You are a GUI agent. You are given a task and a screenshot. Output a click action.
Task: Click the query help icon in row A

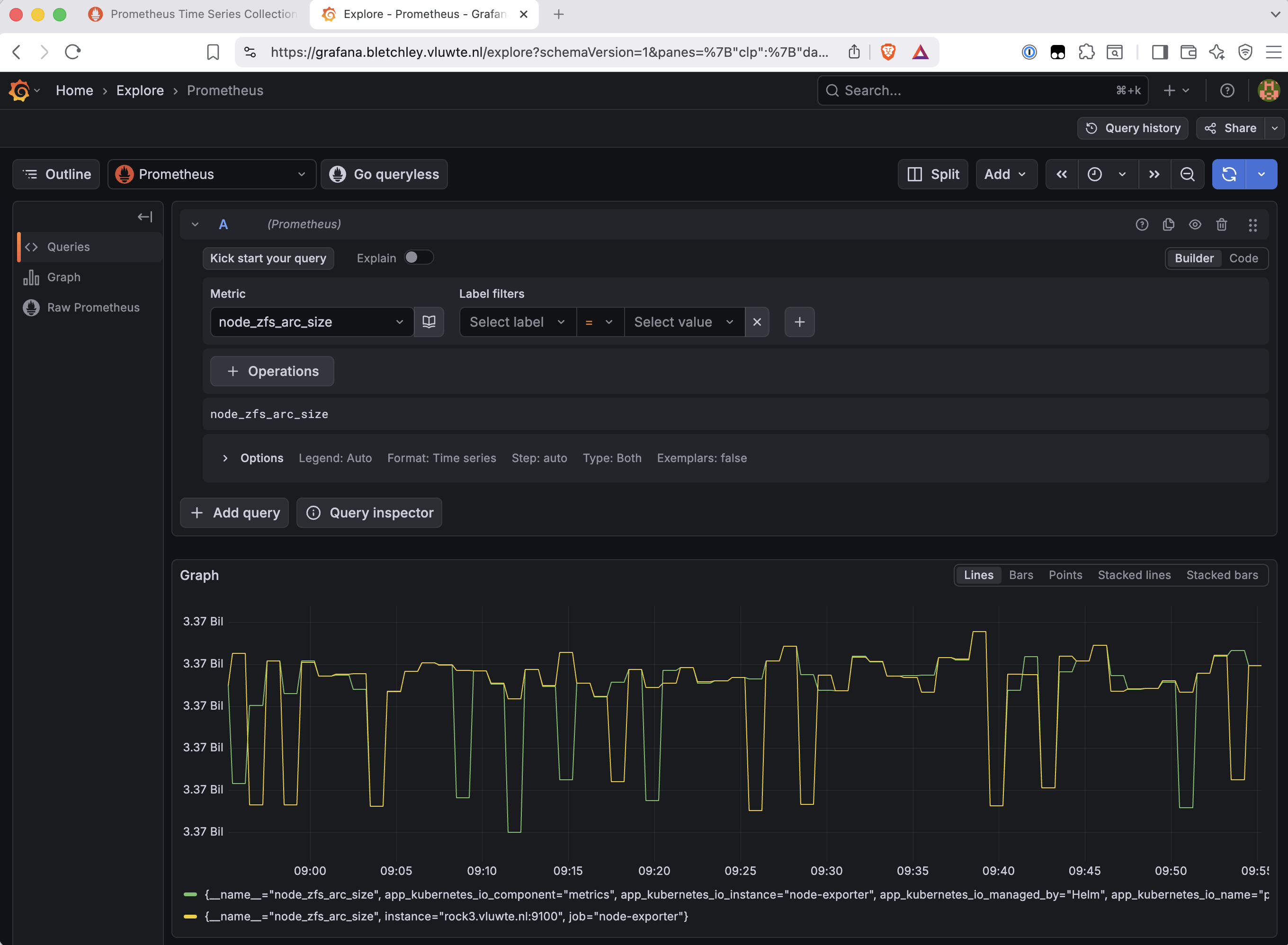[x=1142, y=224]
